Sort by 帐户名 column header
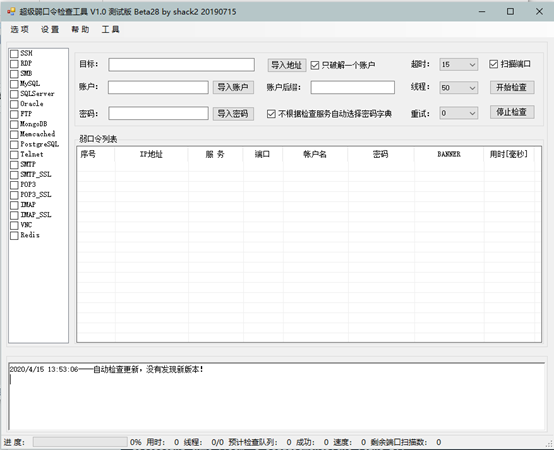Viewport: 554px width, 450px height. tap(315, 154)
